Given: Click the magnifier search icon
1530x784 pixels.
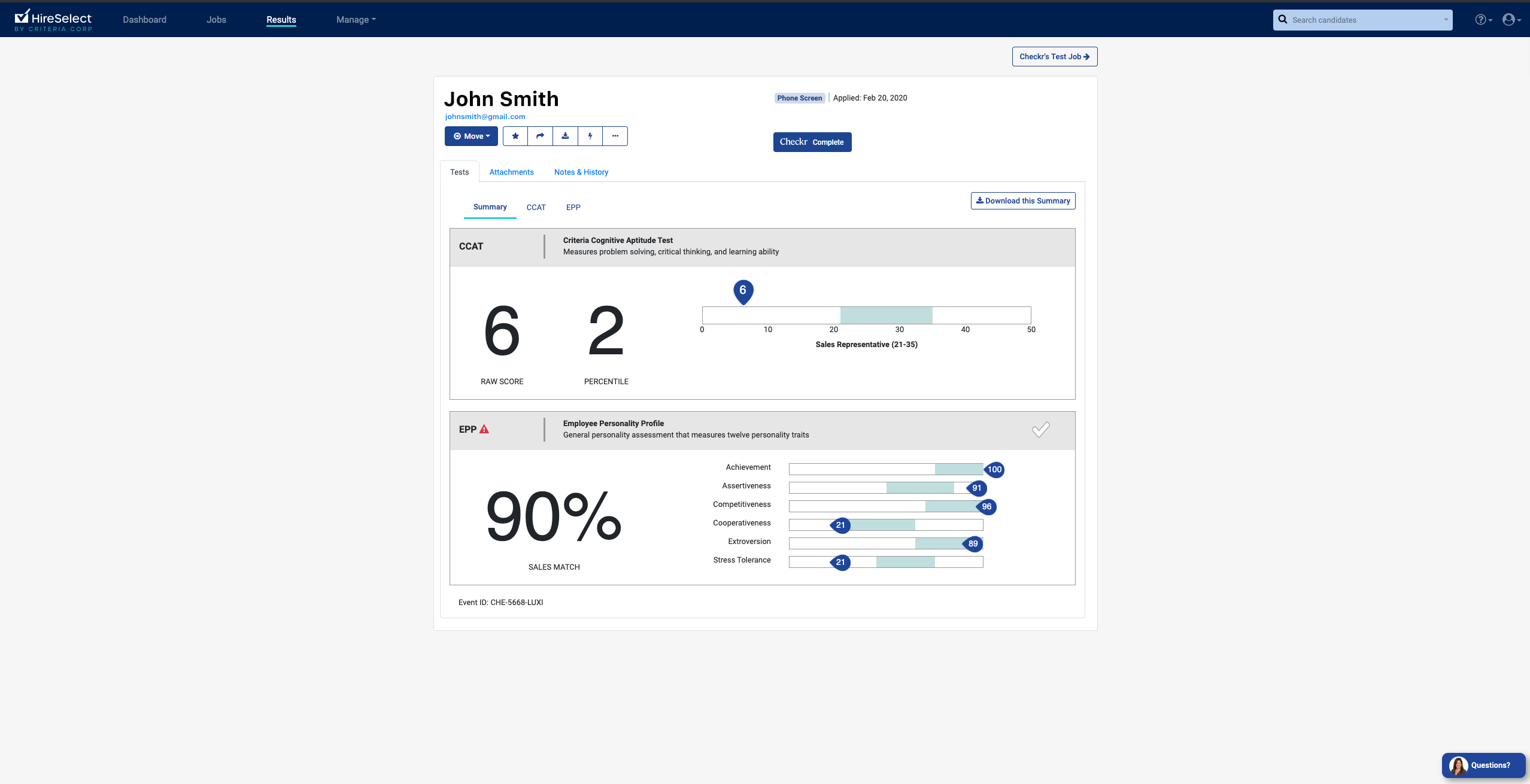Looking at the screenshot, I should coord(1283,19).
